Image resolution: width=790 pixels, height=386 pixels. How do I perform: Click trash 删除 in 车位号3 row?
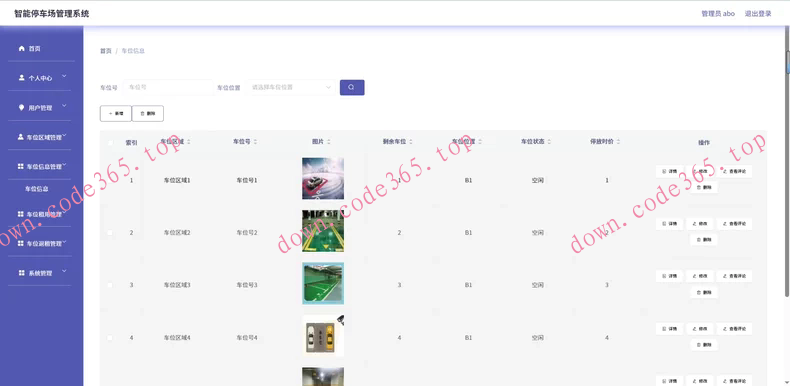tap(703, 292)
